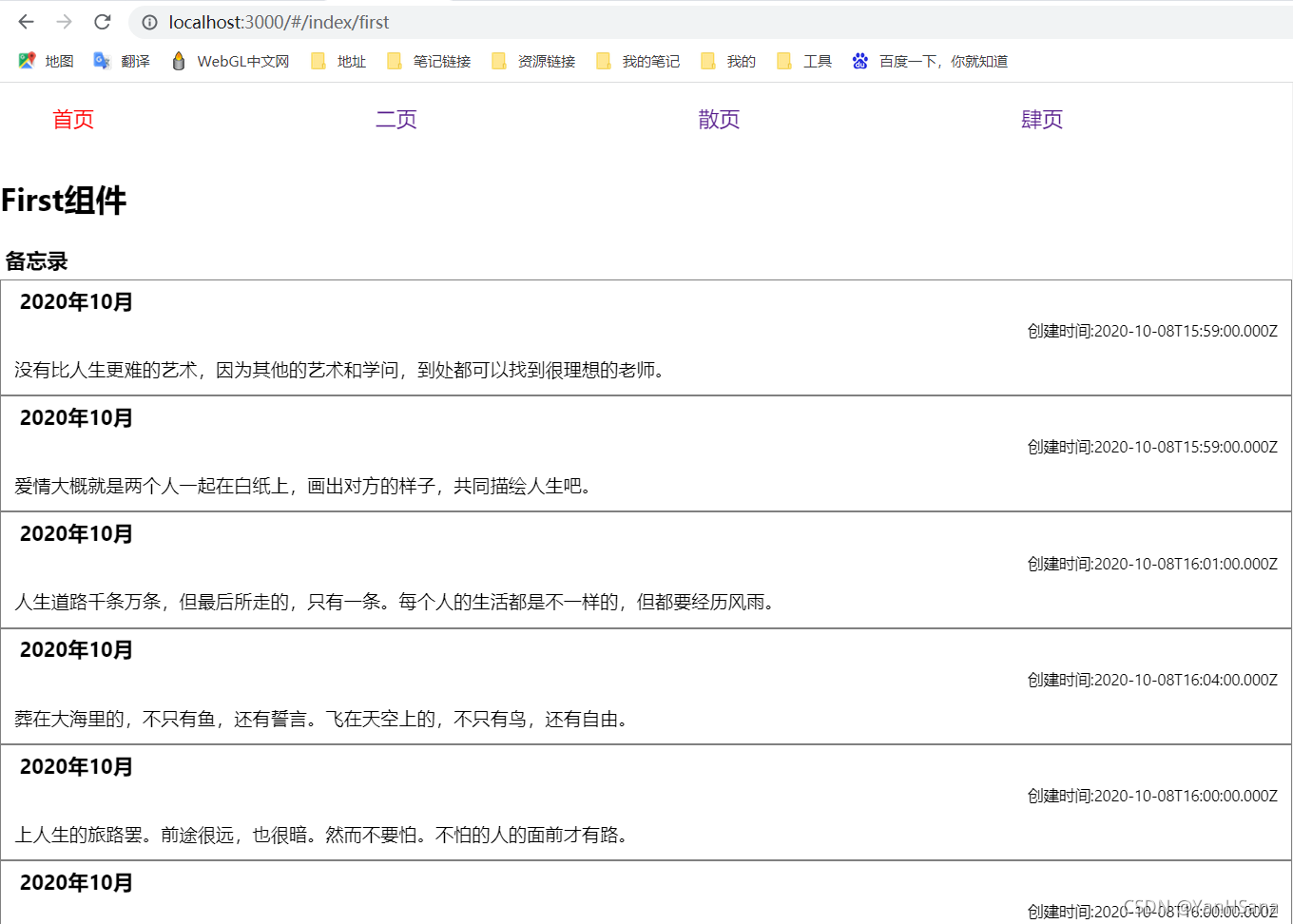Open the 散页 navigation link
The width and height of the screenshot is (1293, 924).
click(x=719, y=119)
